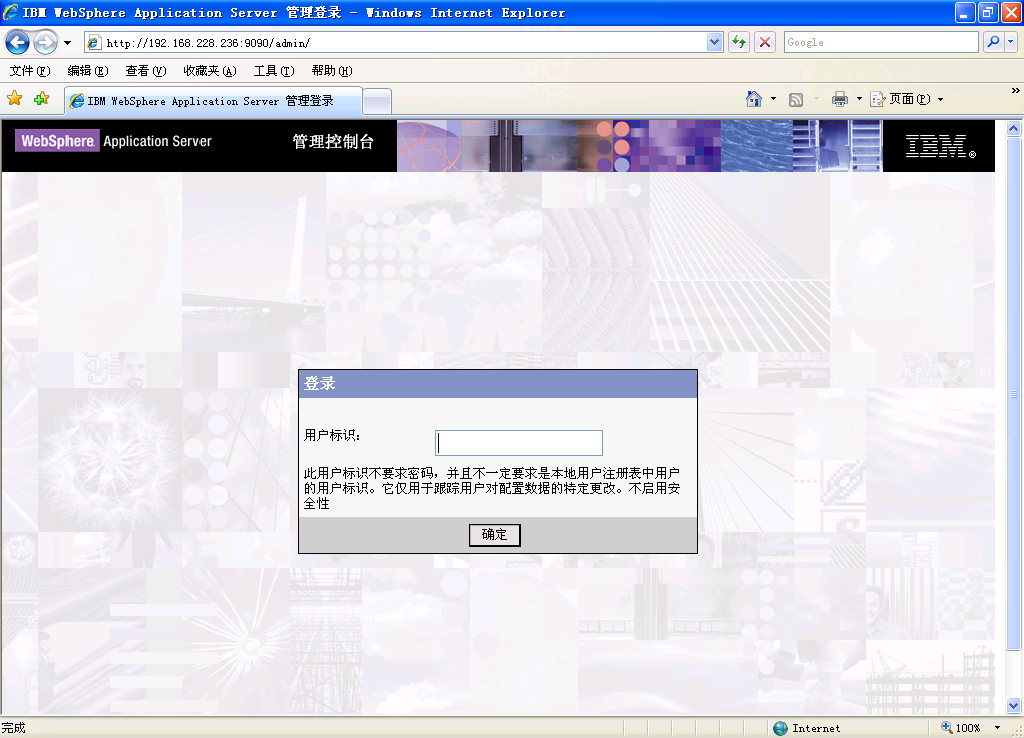
Task: Click the IBM logo in banner
Action: 939,146
